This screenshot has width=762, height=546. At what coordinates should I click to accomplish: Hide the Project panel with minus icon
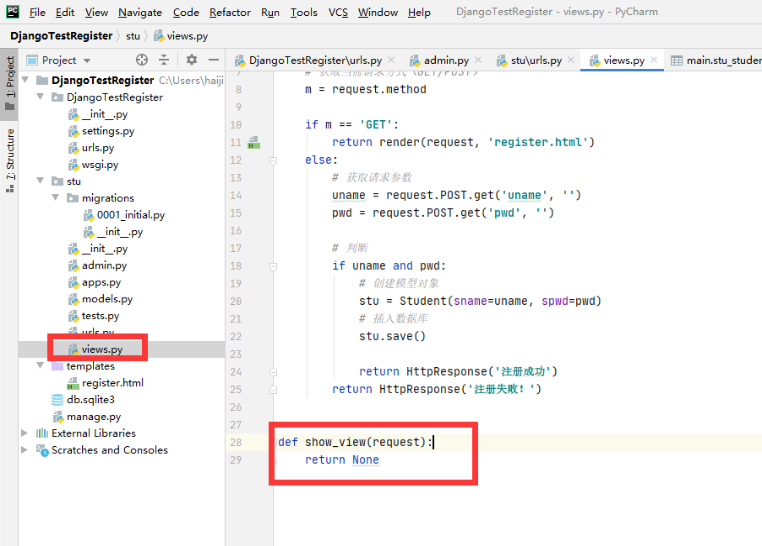pos(214,60)
